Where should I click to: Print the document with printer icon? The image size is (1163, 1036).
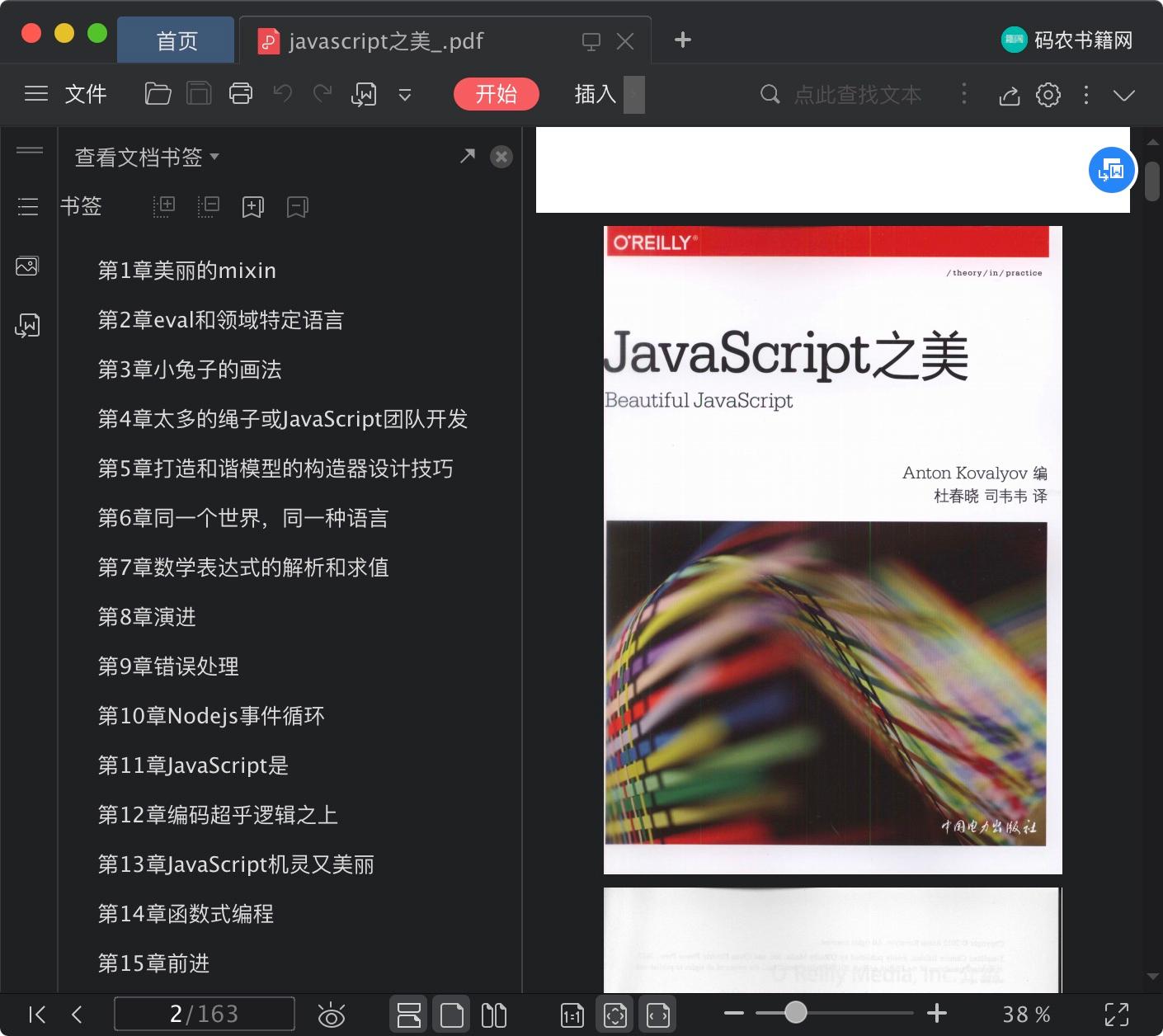coord(241,94)
